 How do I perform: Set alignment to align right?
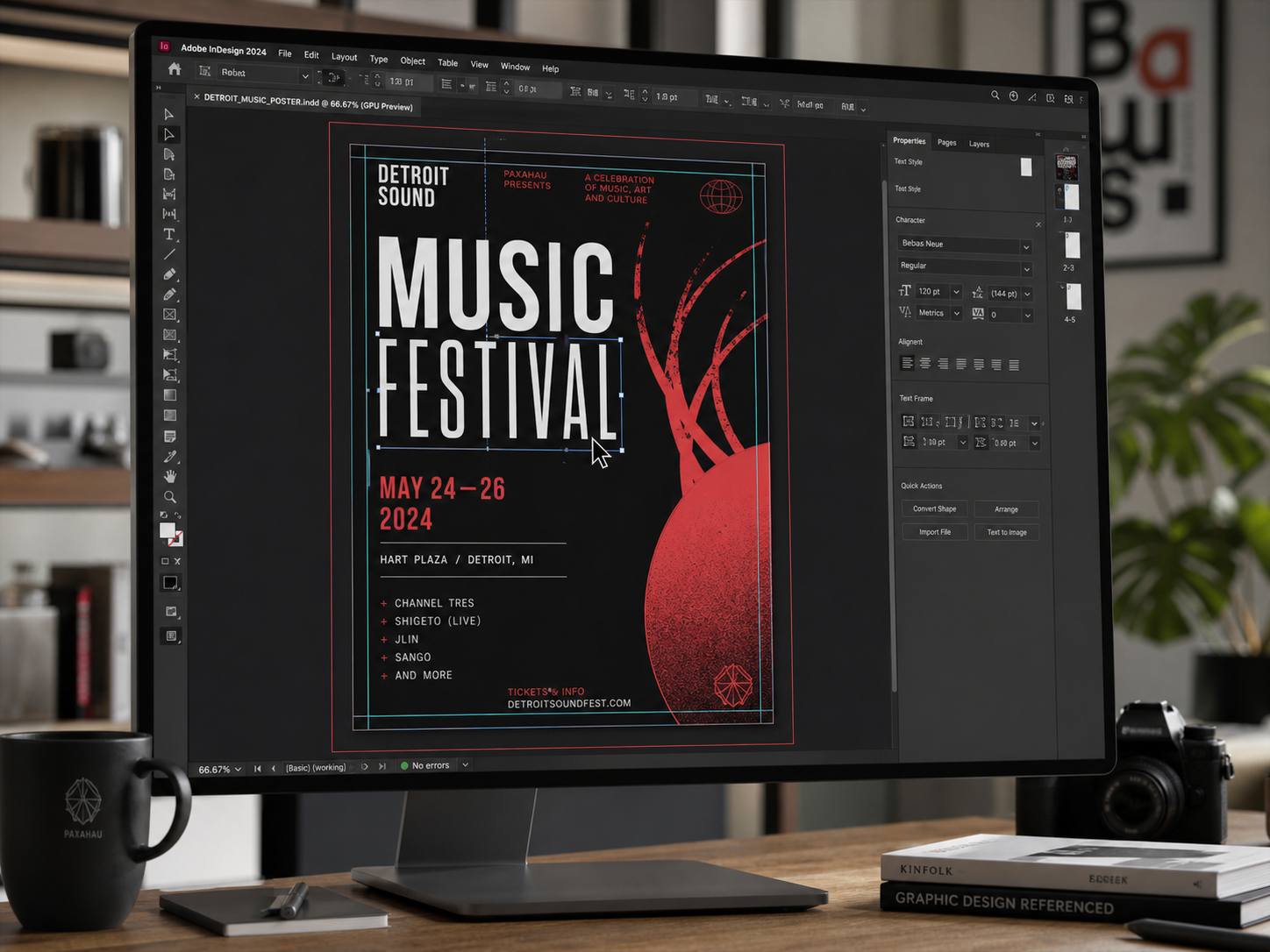point(943,364)
